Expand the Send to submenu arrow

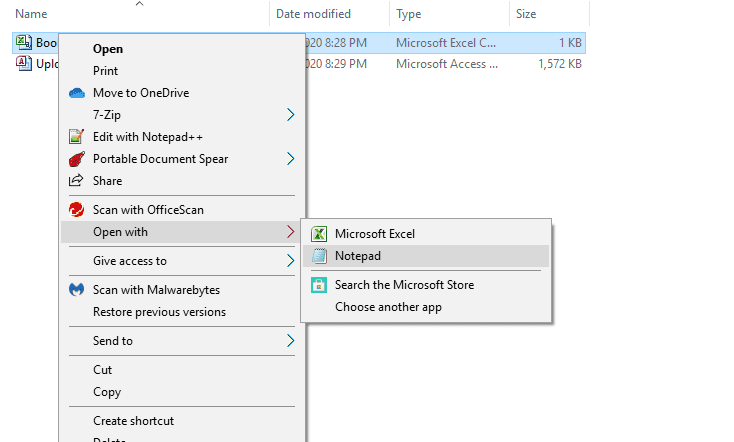click(290, 340)
